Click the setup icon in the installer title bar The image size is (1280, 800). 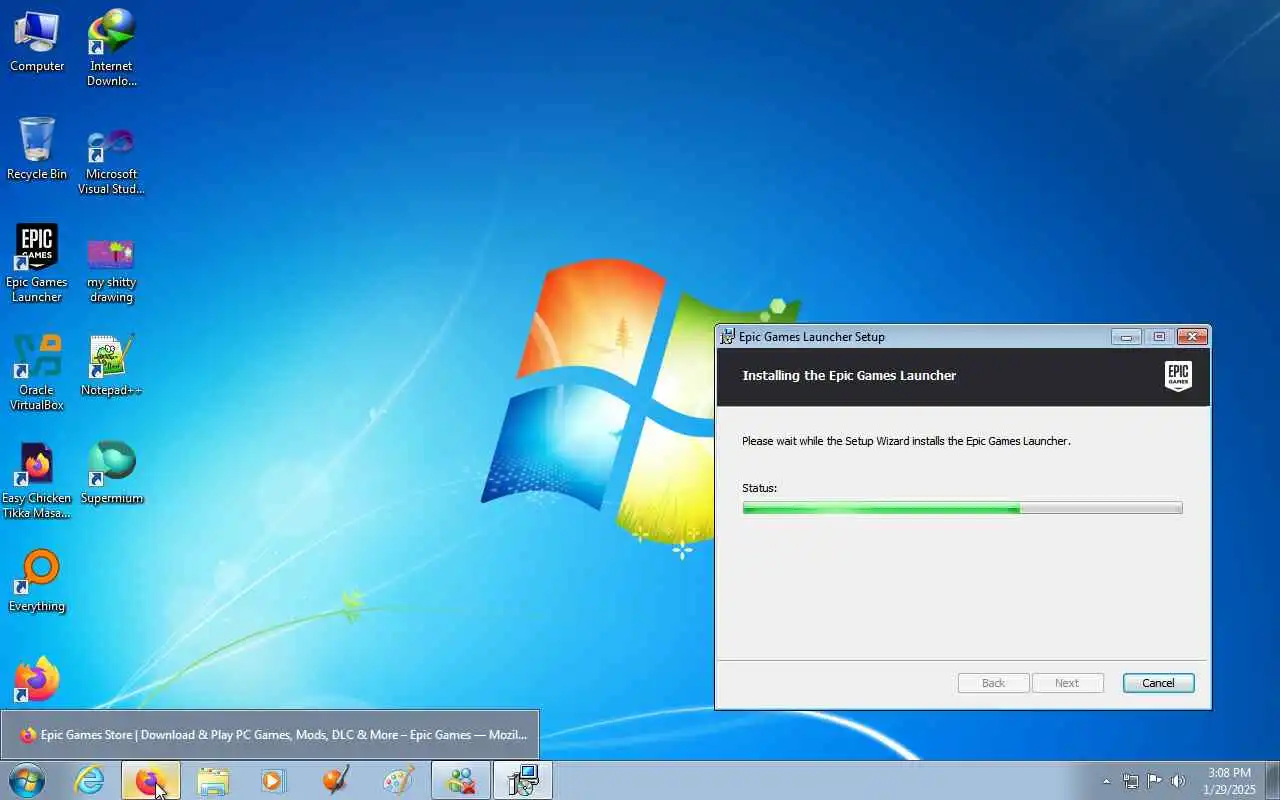pos(728,336)
